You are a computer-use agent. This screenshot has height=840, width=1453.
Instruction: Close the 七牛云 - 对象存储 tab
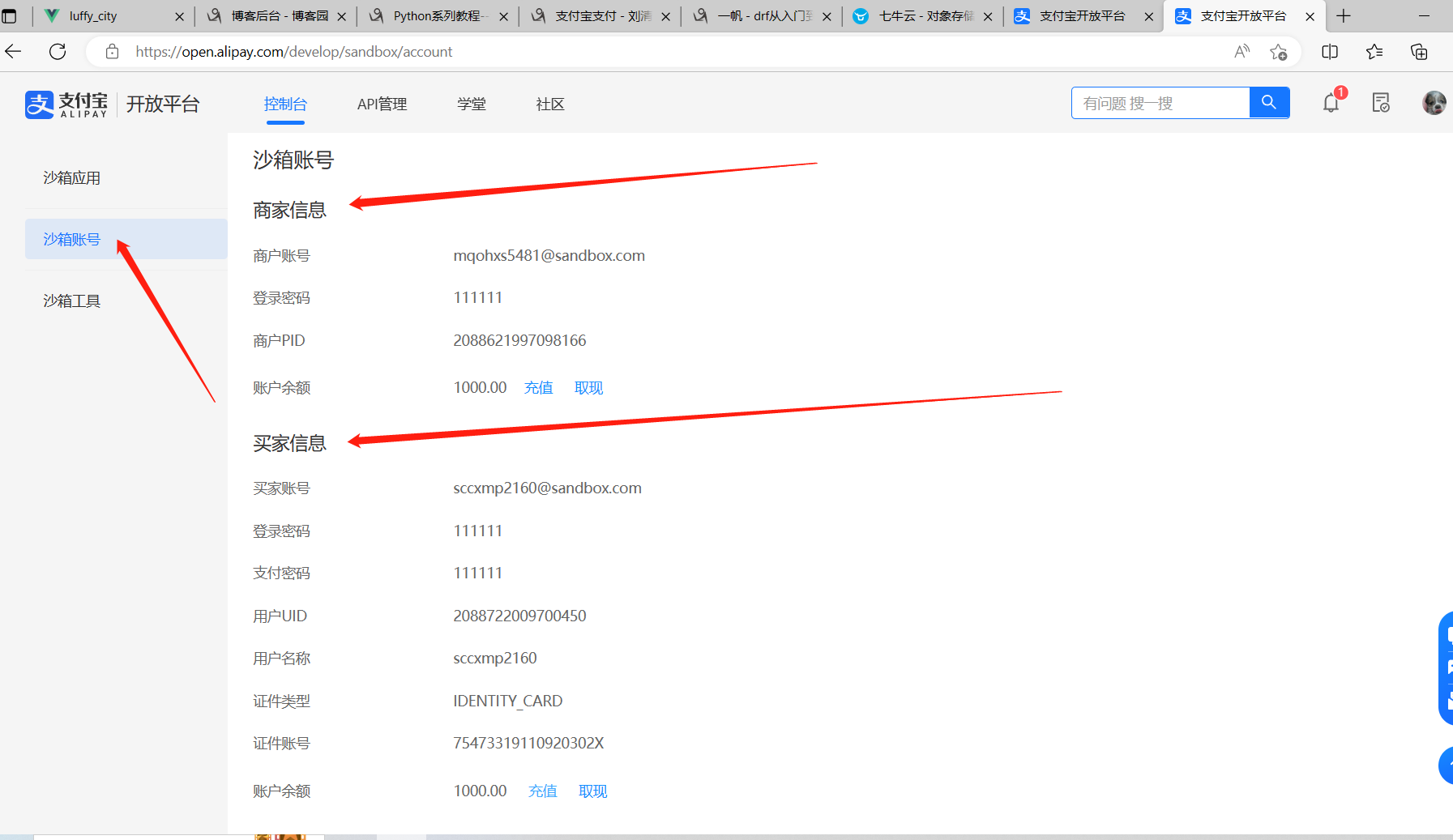click(988, 16)
